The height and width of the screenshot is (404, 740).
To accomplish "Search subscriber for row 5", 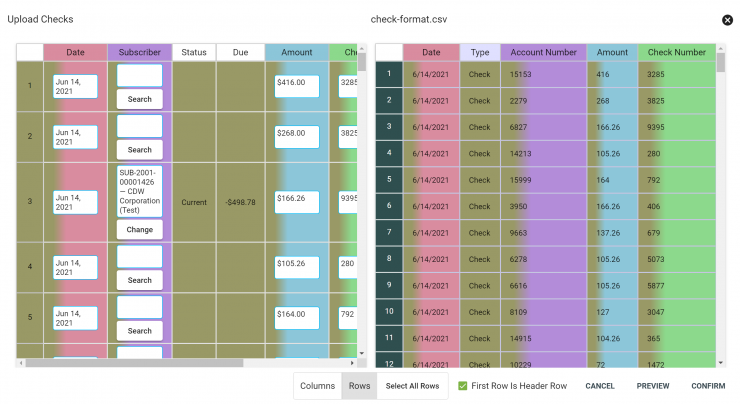I will tap(140, 331).
